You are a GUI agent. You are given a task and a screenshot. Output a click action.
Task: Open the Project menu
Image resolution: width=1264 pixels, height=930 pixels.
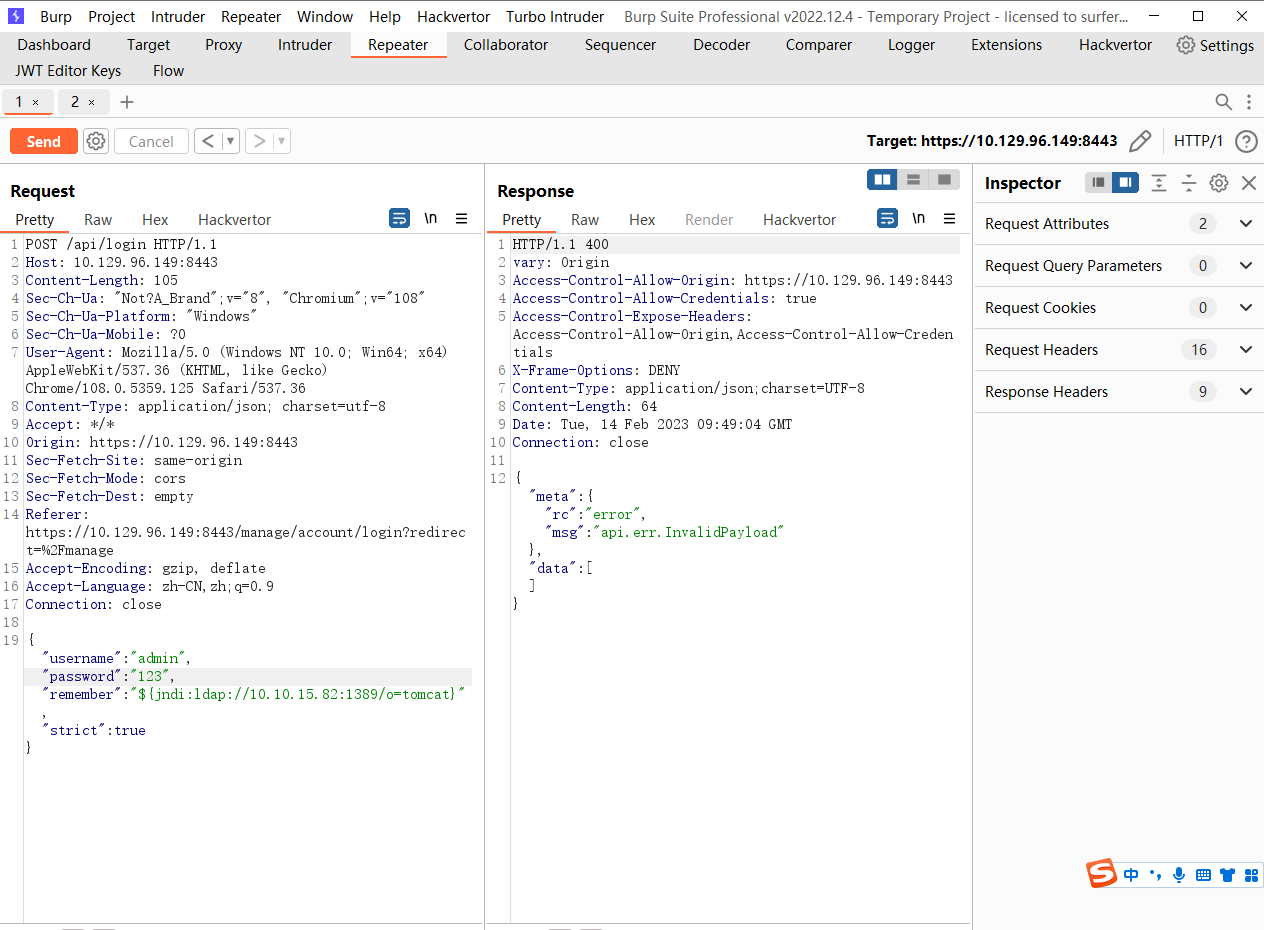(112, 16)
